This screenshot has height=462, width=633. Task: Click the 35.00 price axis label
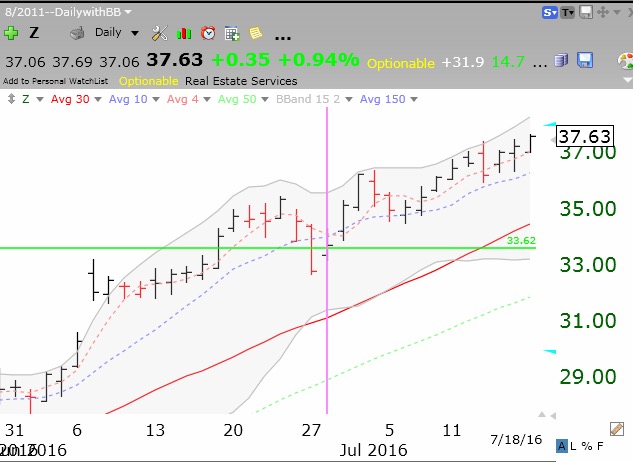pyautogui.click(x=588, y=209)
